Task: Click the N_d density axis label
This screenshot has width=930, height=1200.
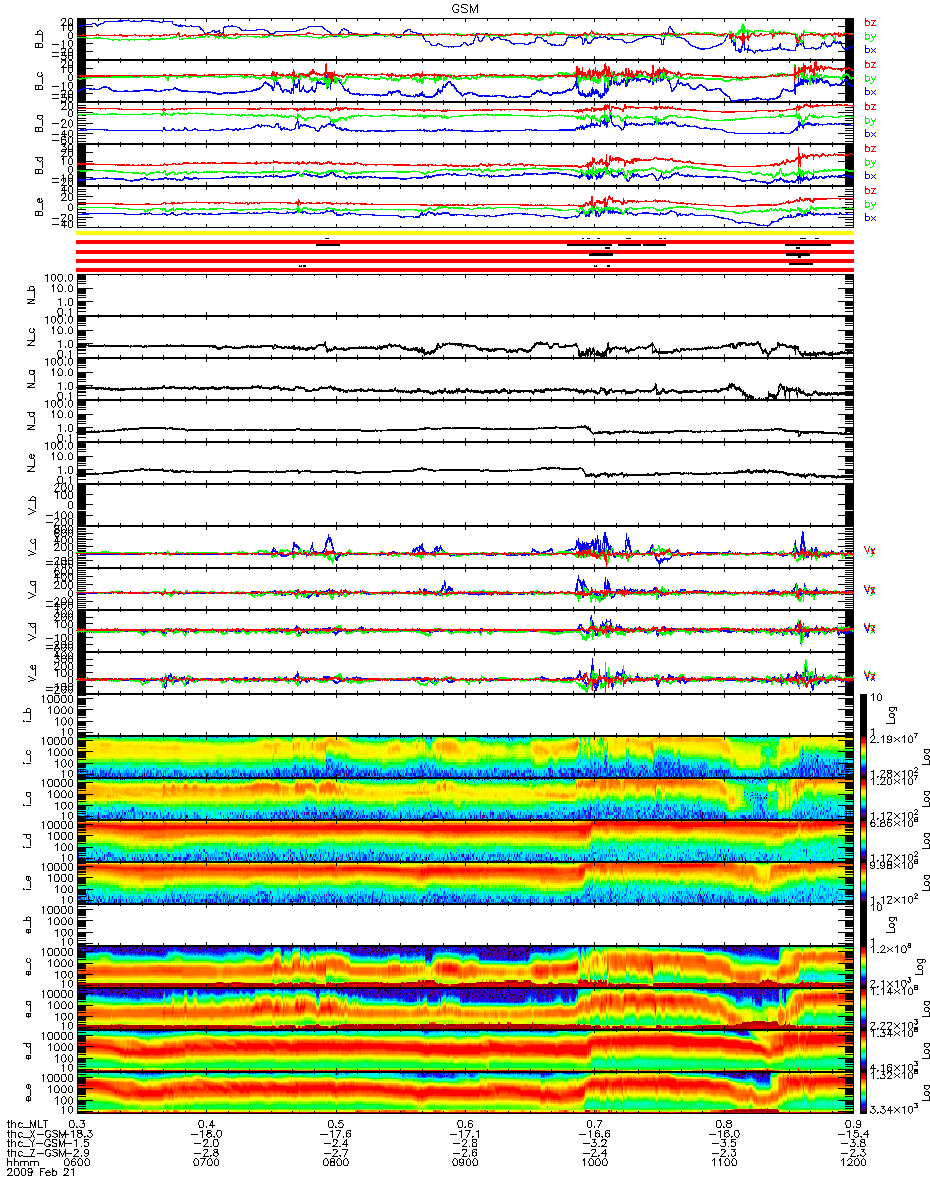Action: click(x=30, y=421)
